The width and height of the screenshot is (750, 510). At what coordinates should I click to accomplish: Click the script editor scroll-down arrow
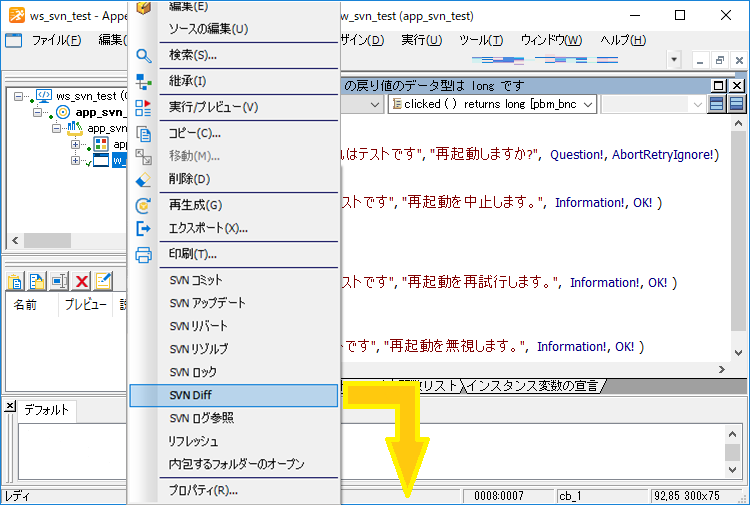739,353
